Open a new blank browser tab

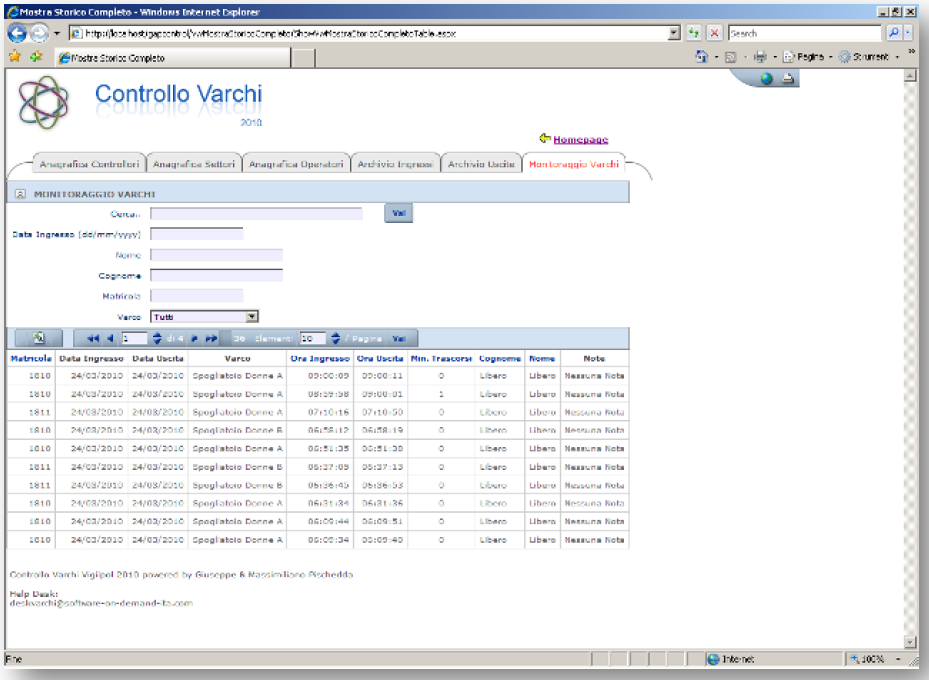pyautogui.click(x=303, y=58)
